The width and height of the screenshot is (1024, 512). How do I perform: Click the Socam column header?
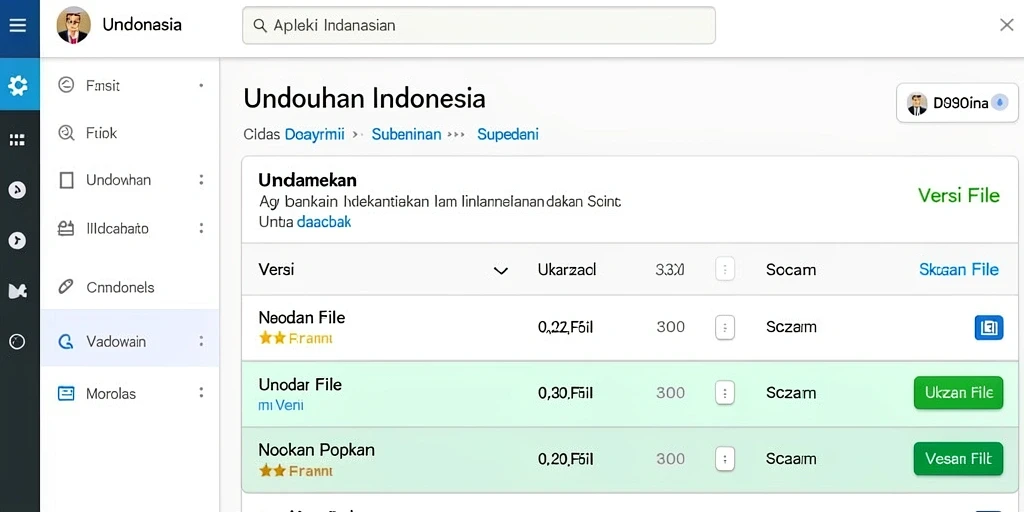click(791, 269)
